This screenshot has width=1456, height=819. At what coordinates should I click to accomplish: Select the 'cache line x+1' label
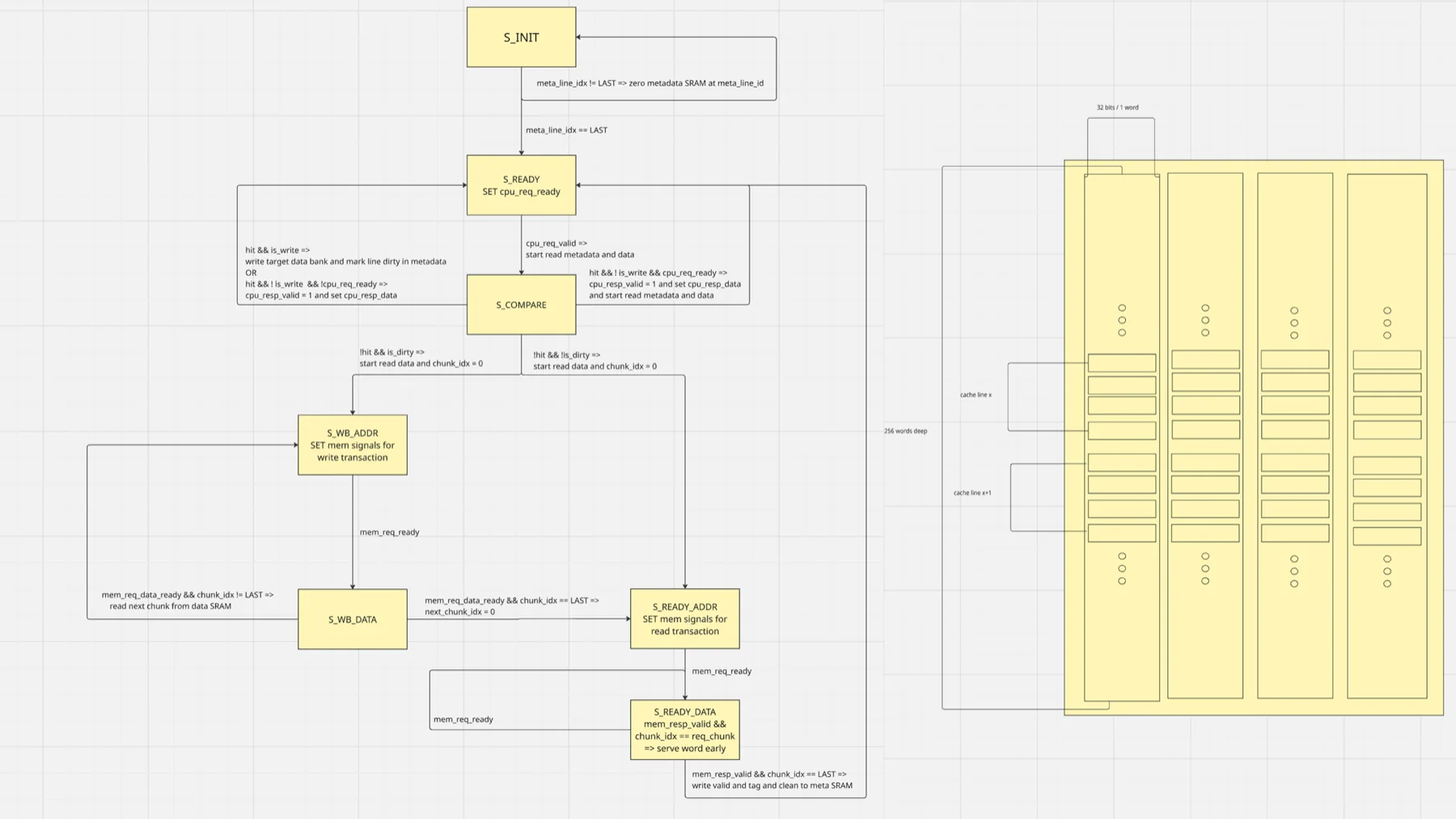point(972,492)
